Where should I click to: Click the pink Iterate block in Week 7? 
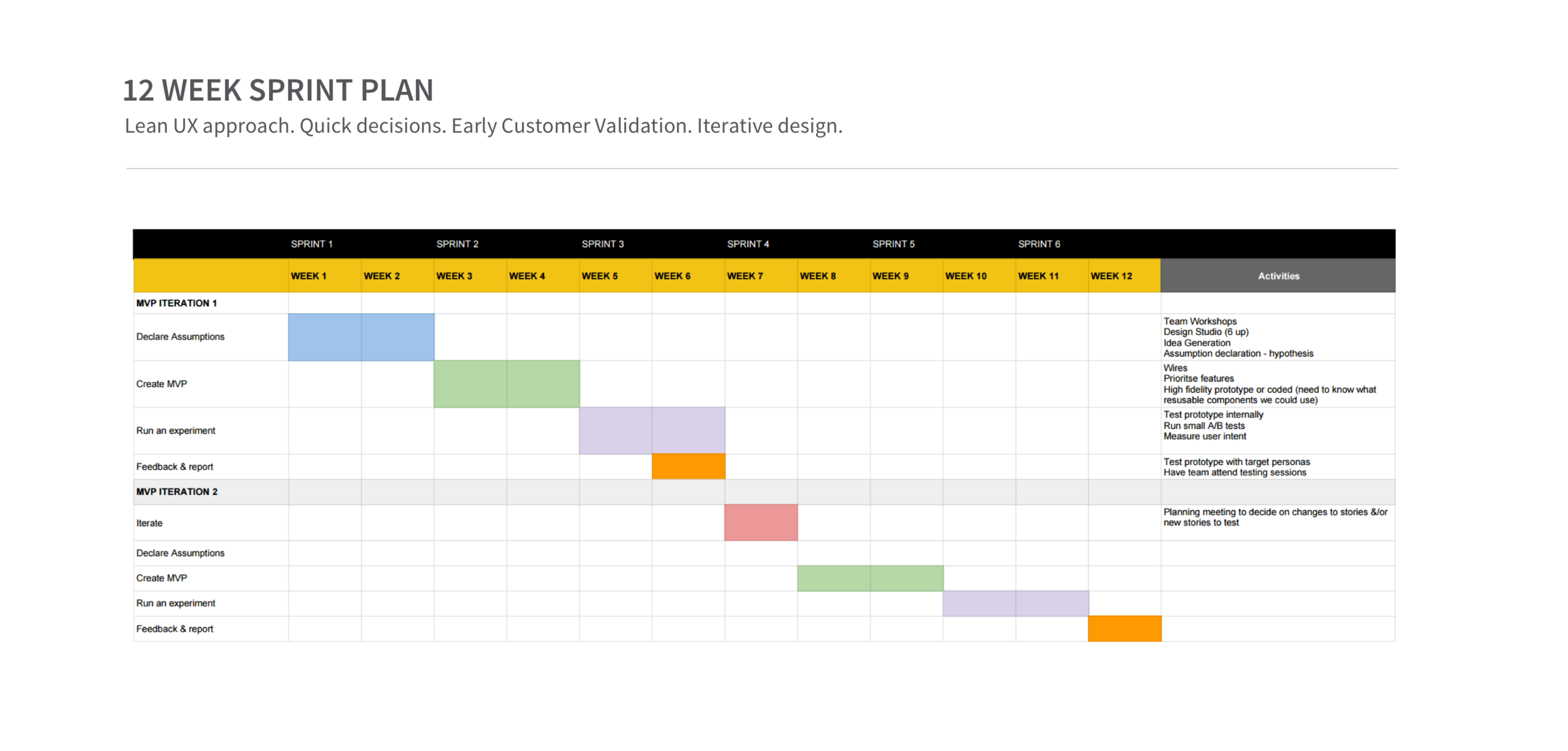pyautogui.click(x=761, y=523)
